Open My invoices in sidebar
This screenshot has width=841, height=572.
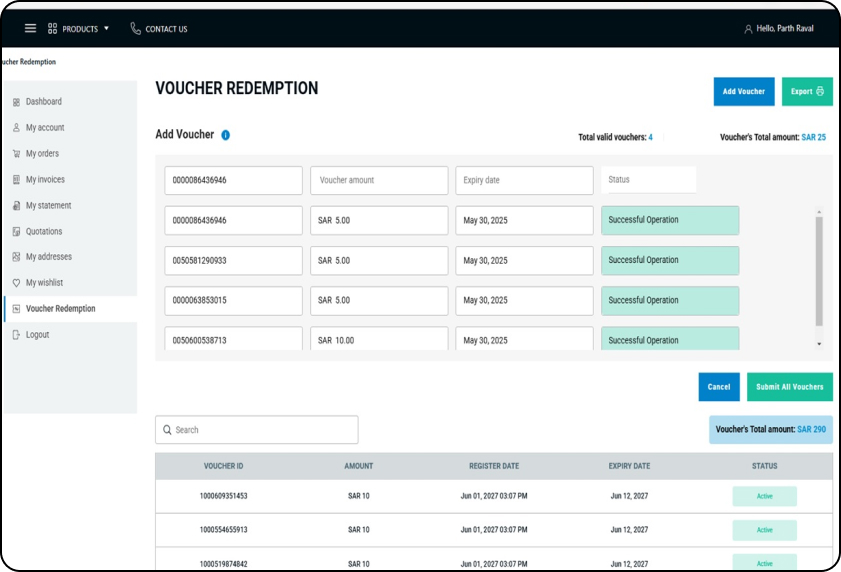click(x=45, y=180)
